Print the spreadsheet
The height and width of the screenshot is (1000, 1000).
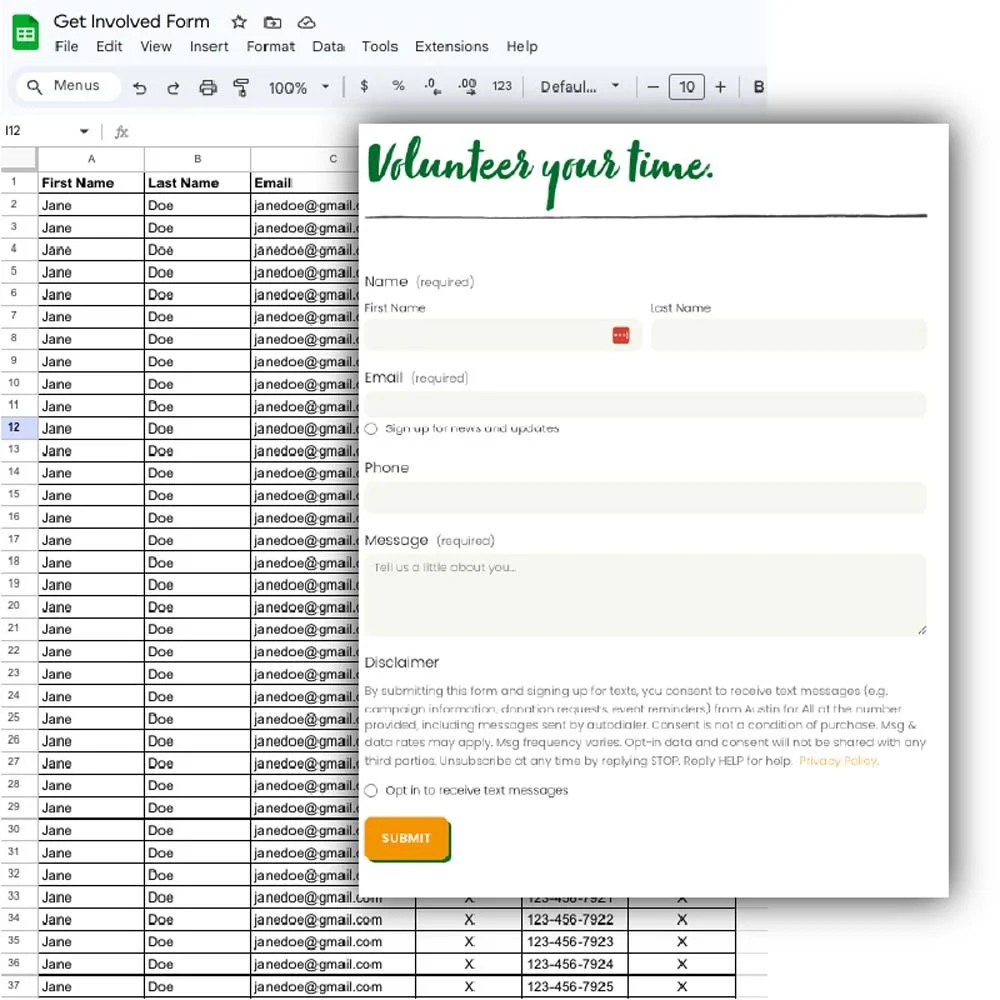tap(208, 87)
